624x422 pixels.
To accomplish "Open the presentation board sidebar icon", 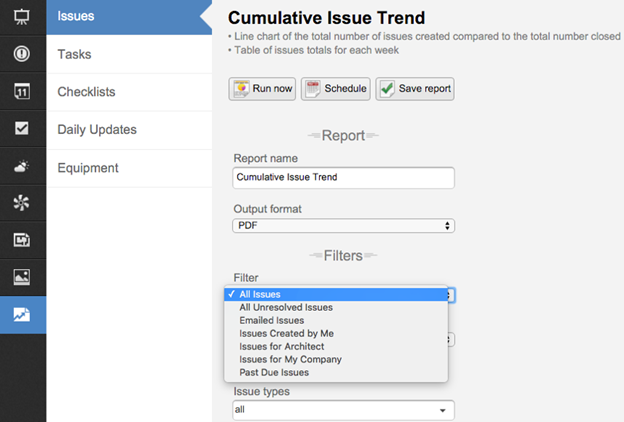I will tap(22, 17).
